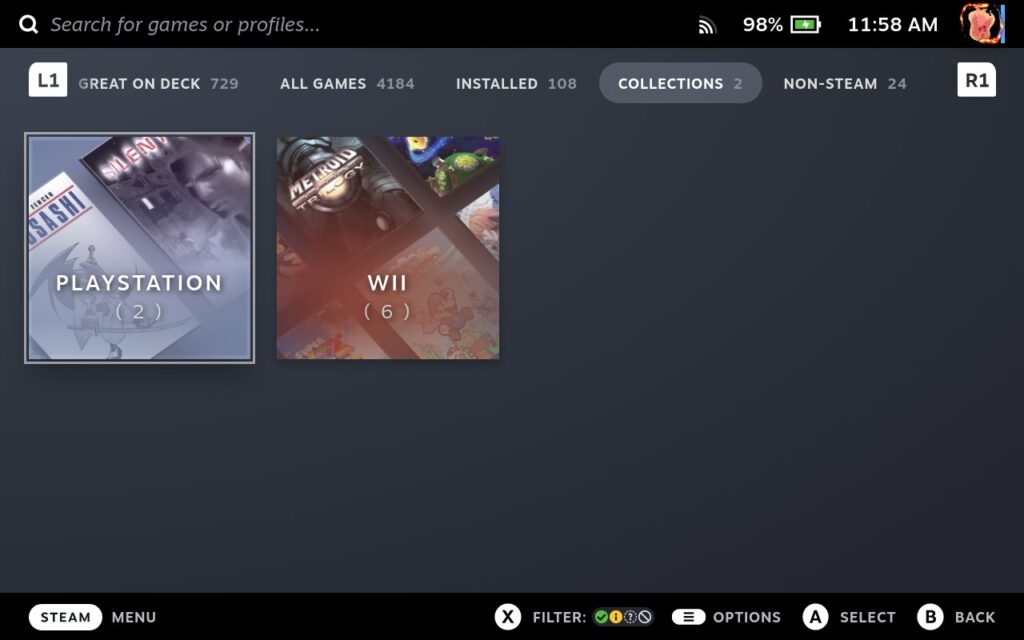Switch to the Great on Deck tab

pos(158,84)
